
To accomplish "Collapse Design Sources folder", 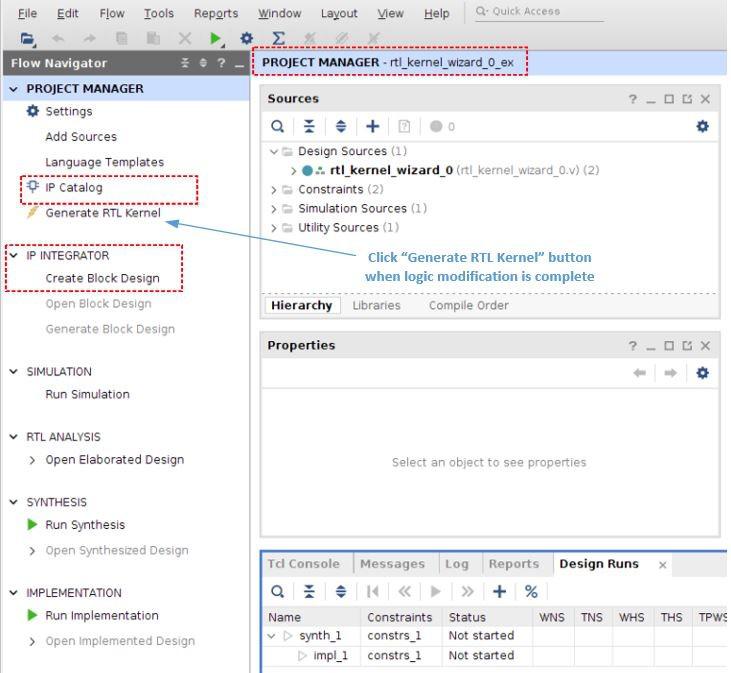I will tap(274, 151).
